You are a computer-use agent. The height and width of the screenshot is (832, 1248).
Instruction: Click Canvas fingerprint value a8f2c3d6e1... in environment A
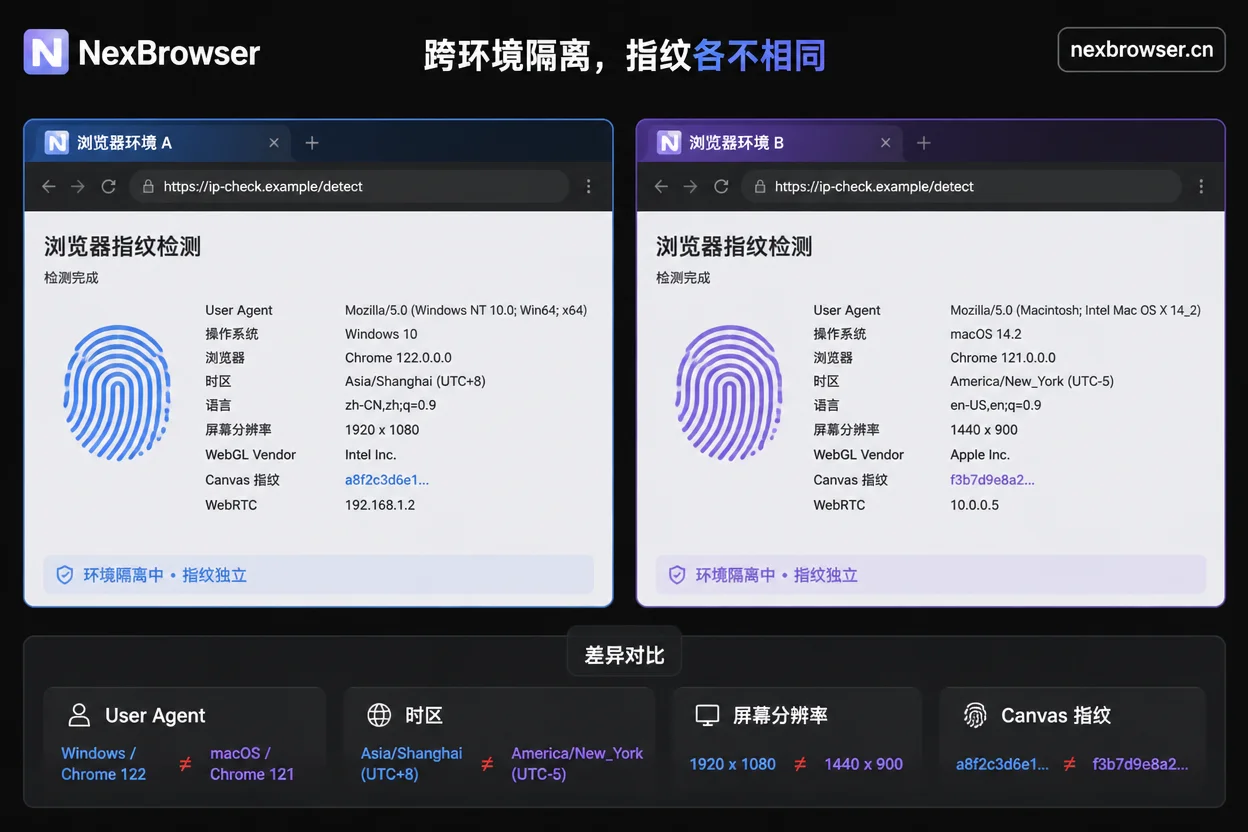(x=387, y=480)
